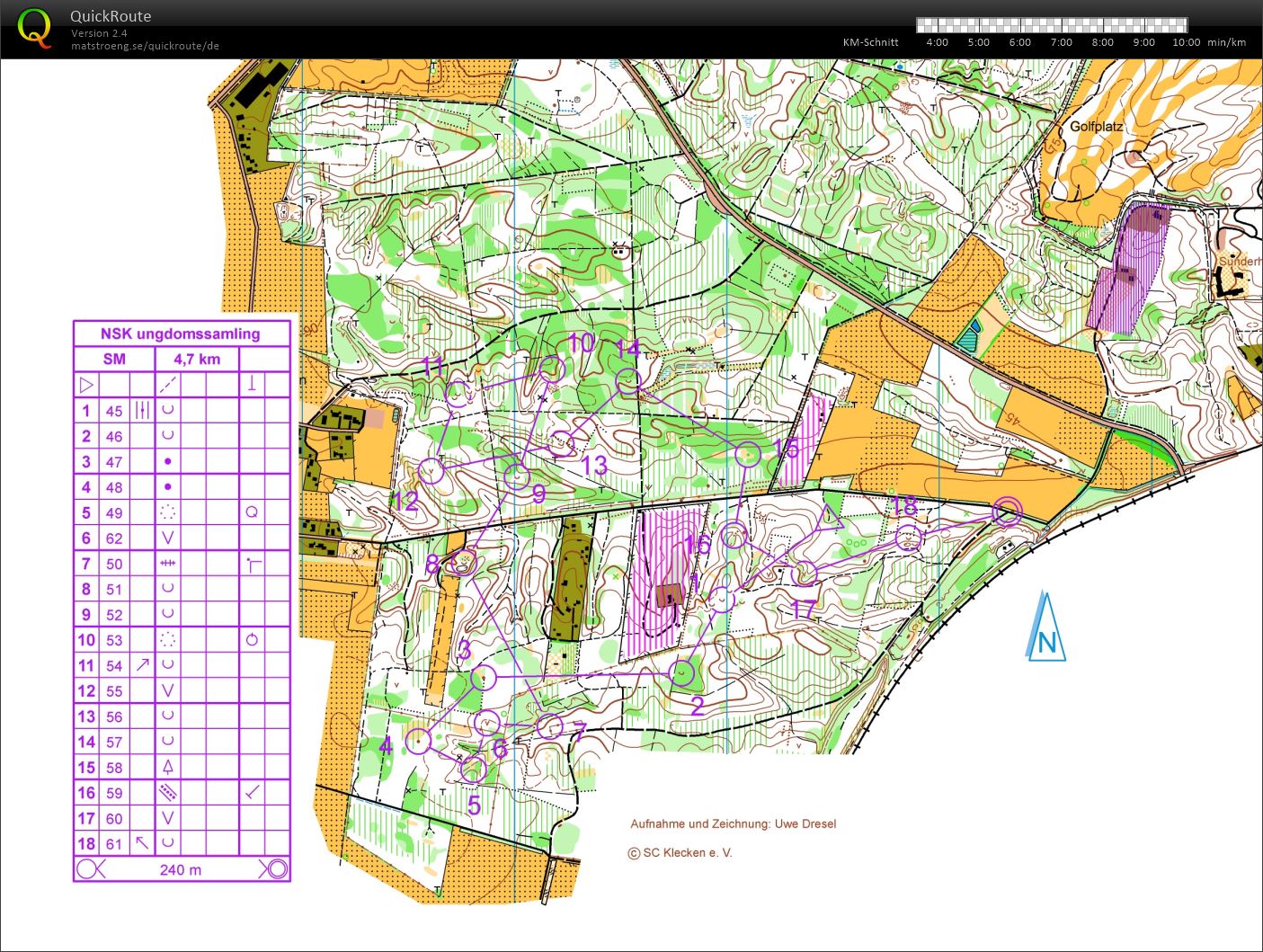Screen dimensions: 1263x952
Task: Click the spring Q symbol in control 5 row
Action: [252, 512]
